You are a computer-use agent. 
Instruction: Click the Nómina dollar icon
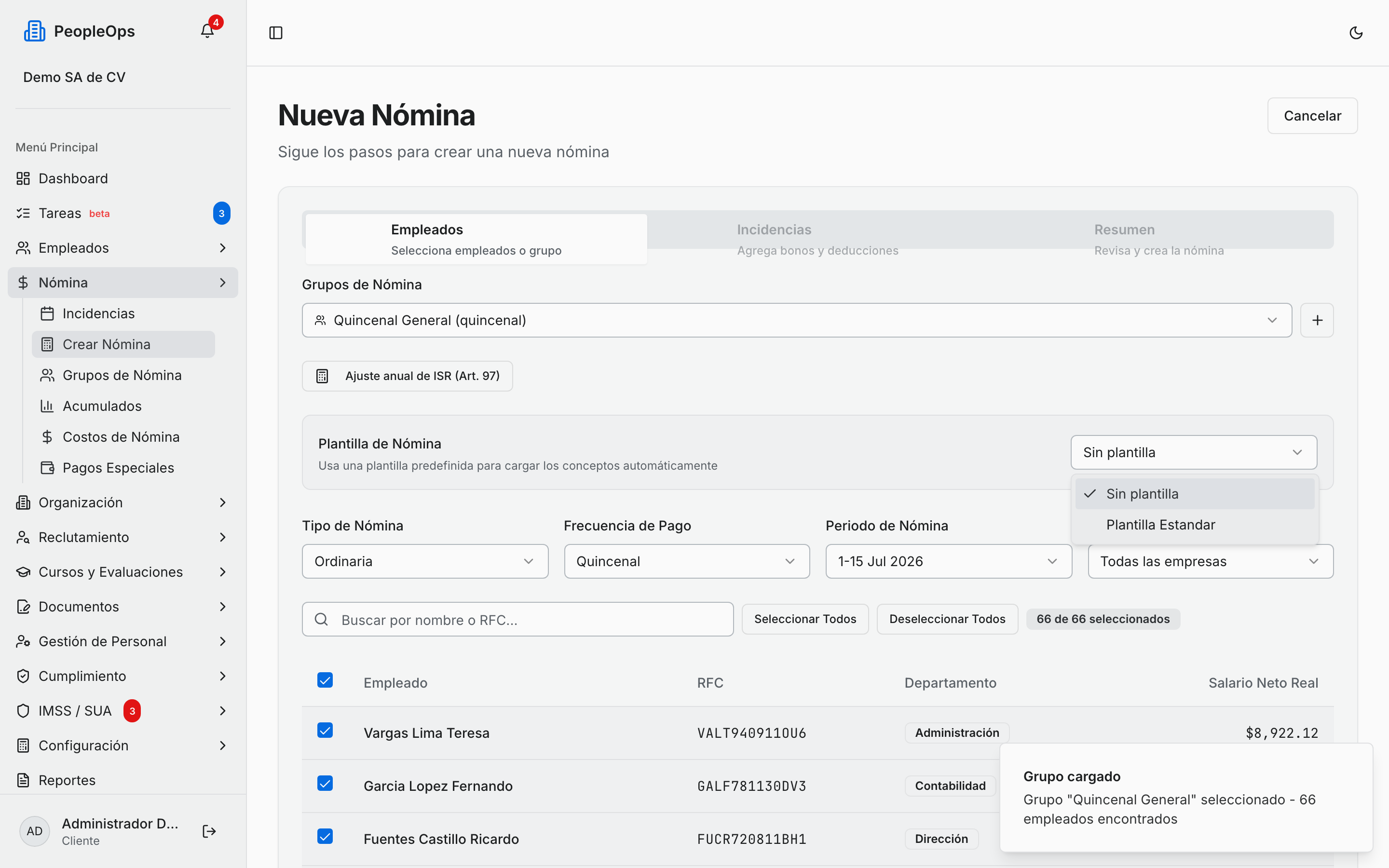click(x=23, y=283)
